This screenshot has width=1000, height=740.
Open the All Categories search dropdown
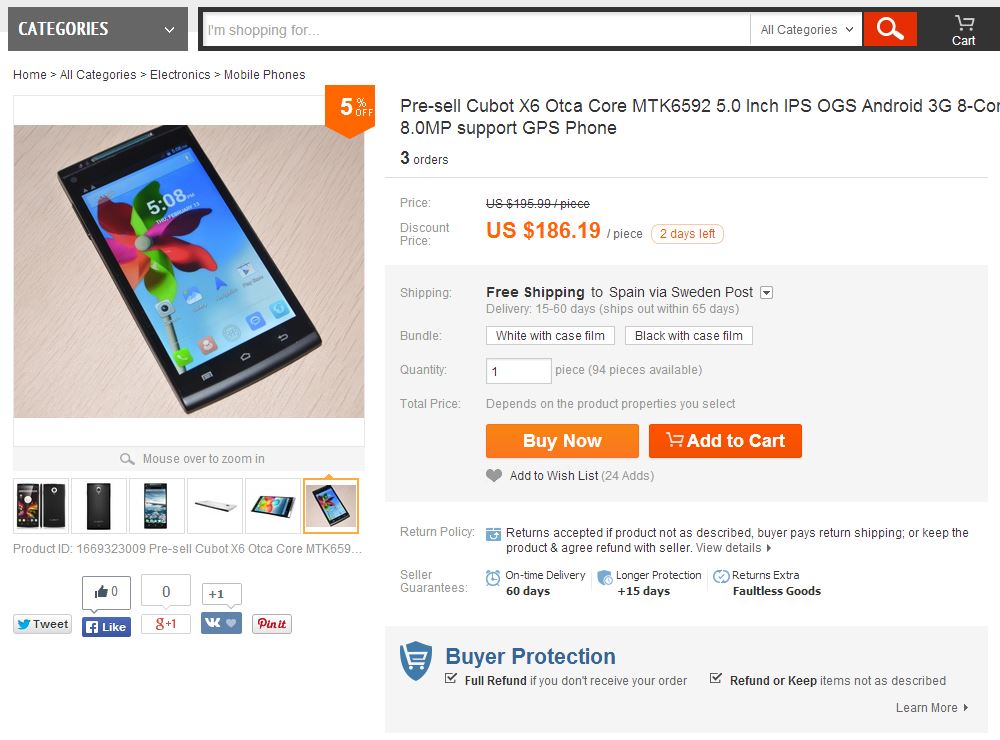point(806,30)
